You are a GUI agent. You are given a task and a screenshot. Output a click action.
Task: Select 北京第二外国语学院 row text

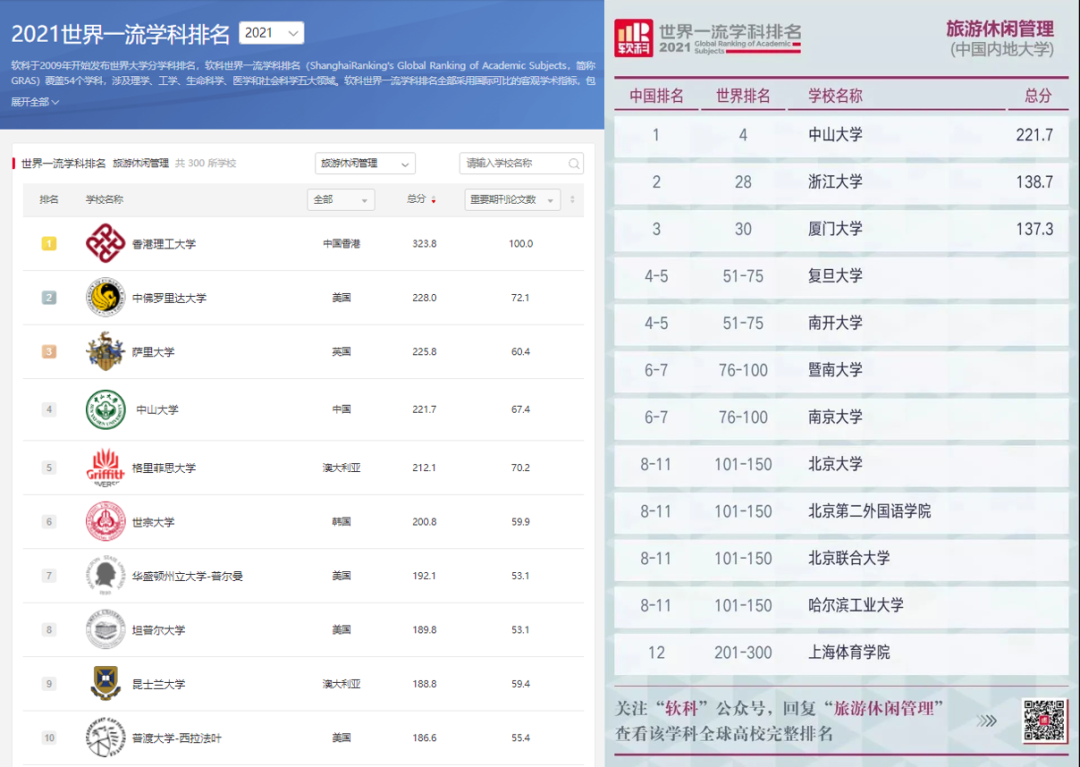(x=869, y=511)
